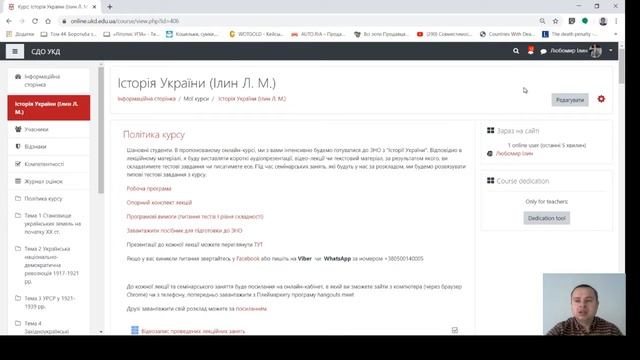Open the Chrome profile icon
This screenshot has height=360, width=640.
pos(603,21)
